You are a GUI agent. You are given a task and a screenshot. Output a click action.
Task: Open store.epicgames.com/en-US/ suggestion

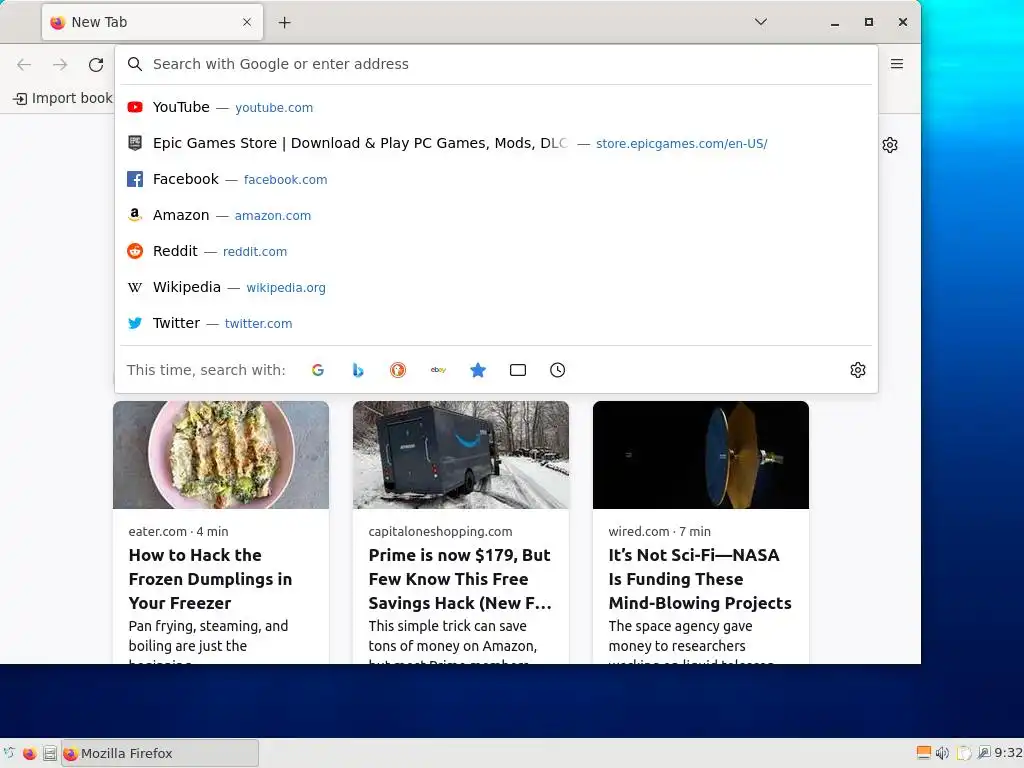(682, 144)
